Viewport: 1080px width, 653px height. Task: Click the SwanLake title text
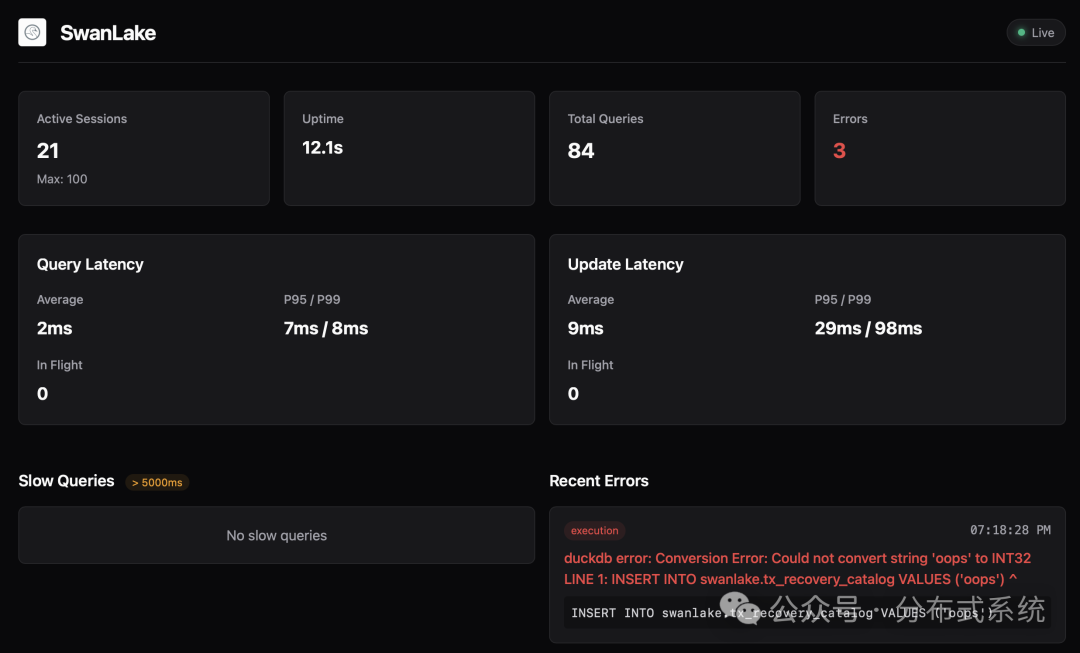click(x=107, y=33)
